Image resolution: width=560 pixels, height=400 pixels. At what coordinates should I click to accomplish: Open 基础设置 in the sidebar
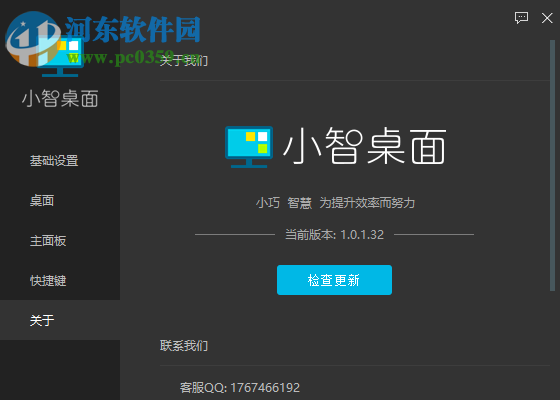(54, 161)
